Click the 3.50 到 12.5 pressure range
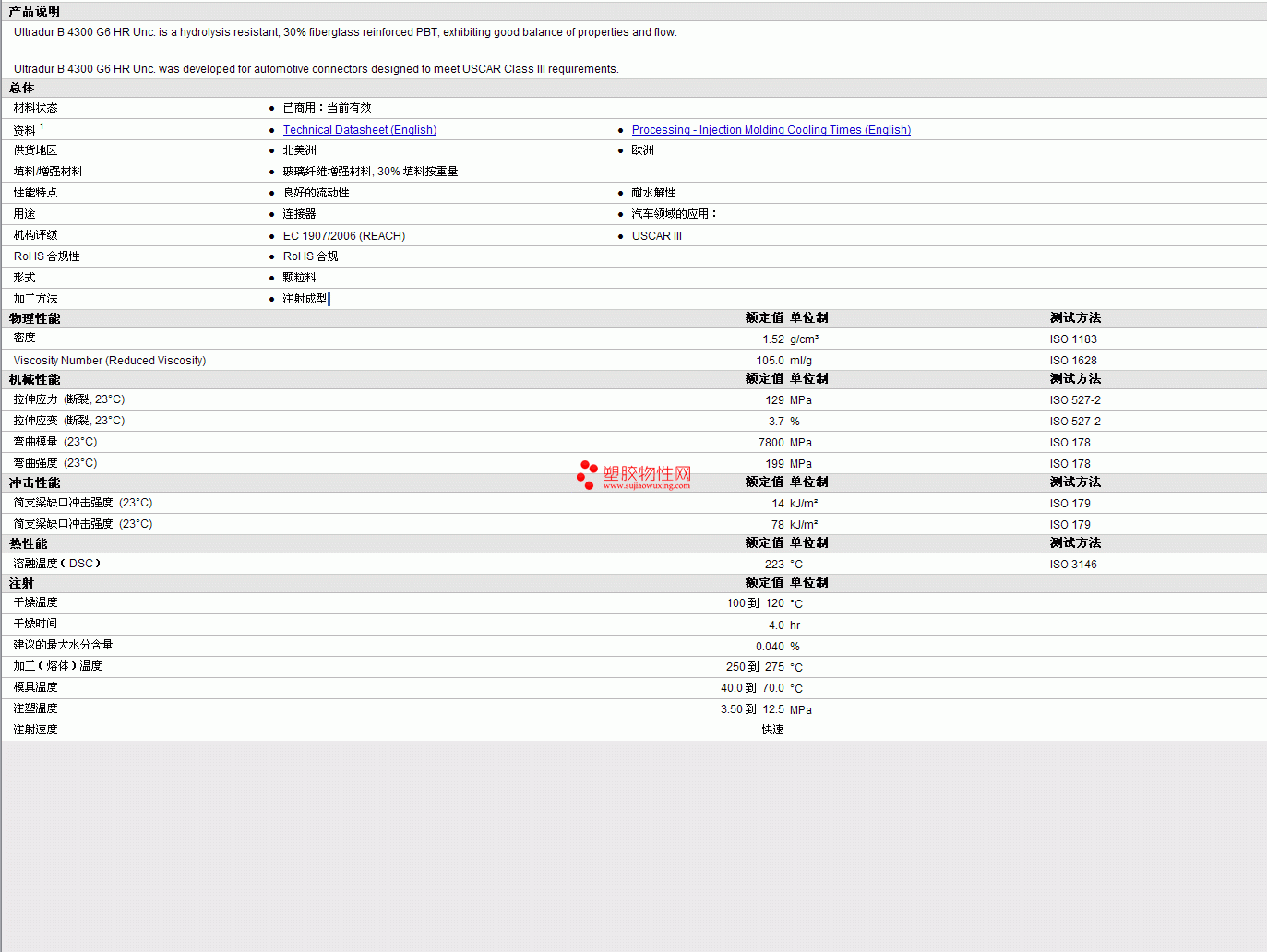The width and height of the screenshot is (1267, 952). tap(753, 709)
